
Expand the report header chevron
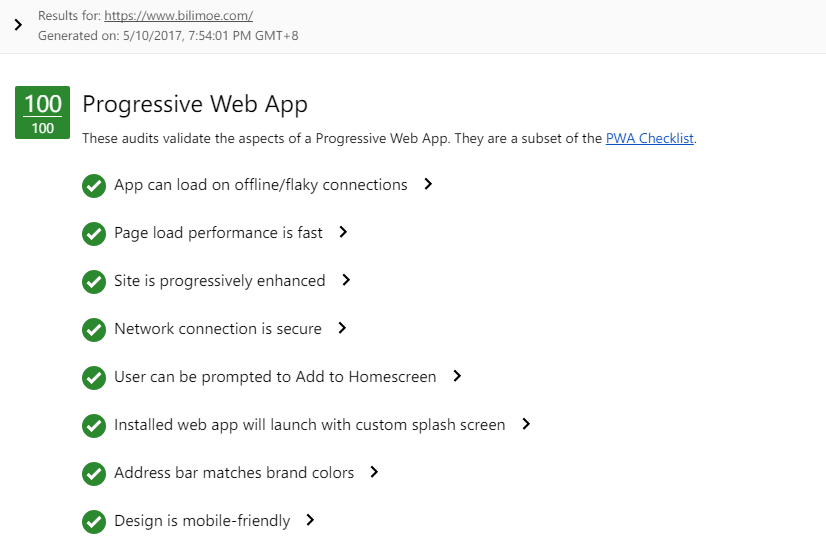18,25
